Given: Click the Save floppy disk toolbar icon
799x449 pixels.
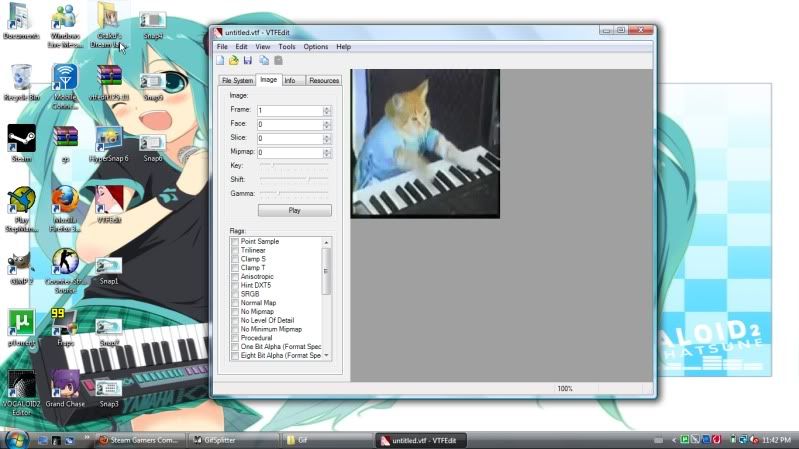Looking at the screenshot, I should coord(246,61).
